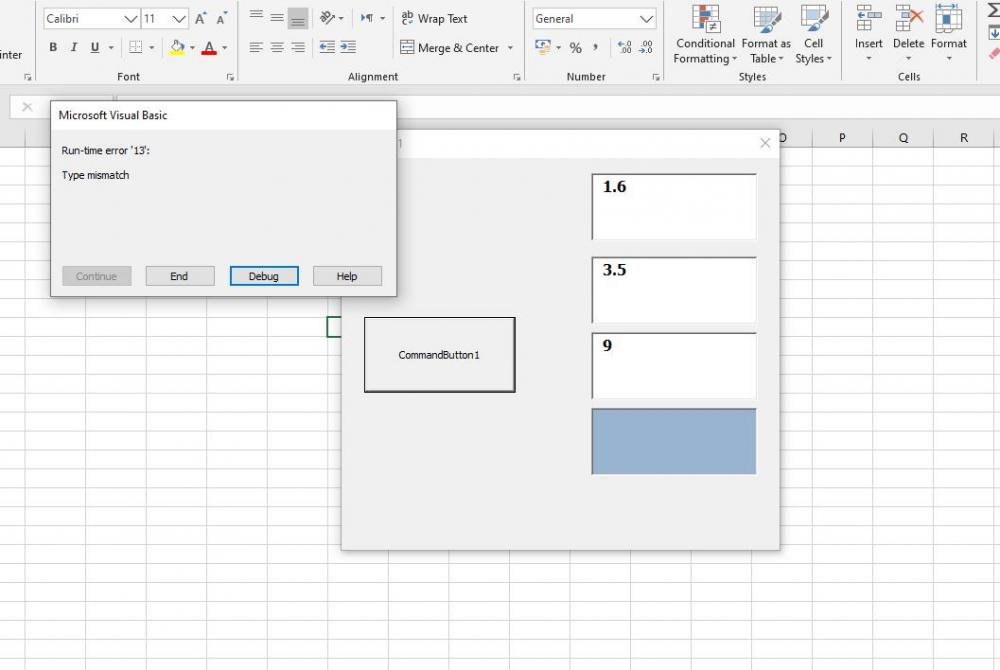Center align text horizontally
Viewport: 1000px width, 670px height.
pyautogui.click(x=277, y=48)
